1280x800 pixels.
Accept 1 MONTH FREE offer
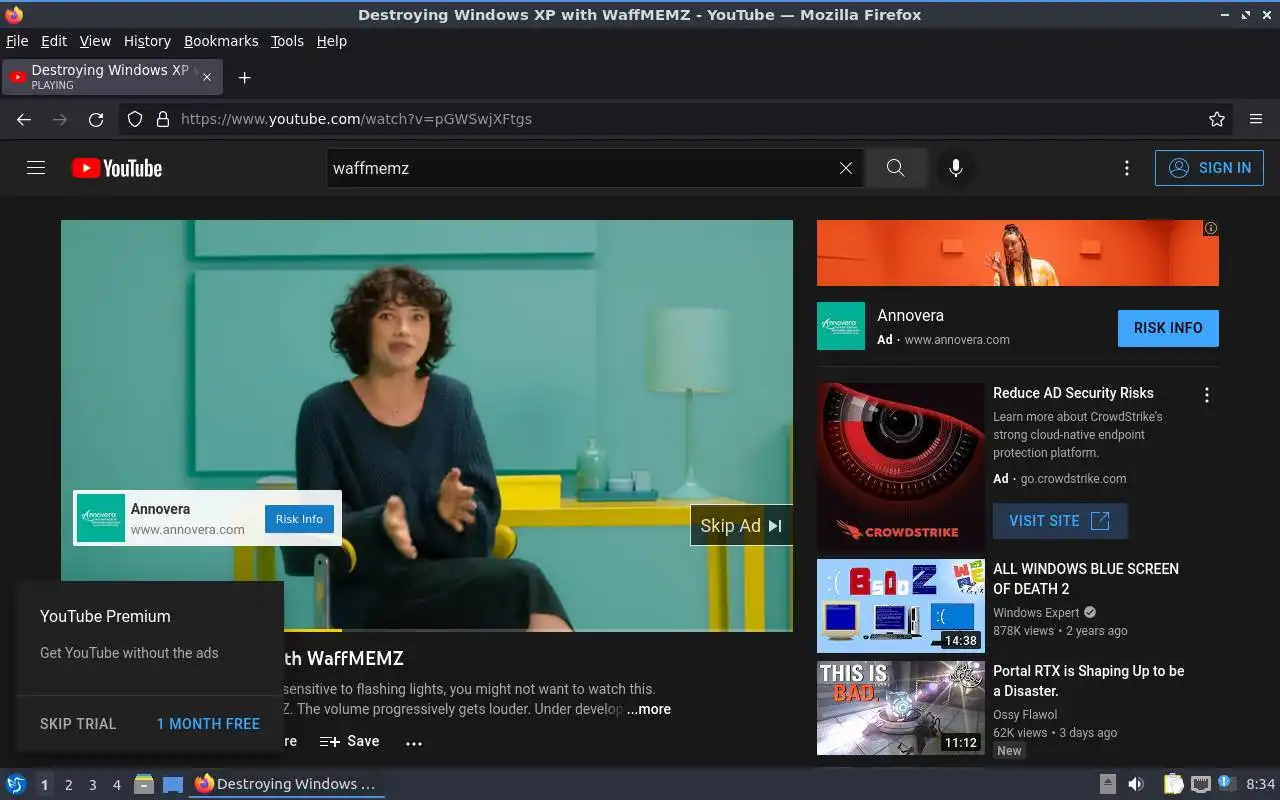tap(208, 723)
